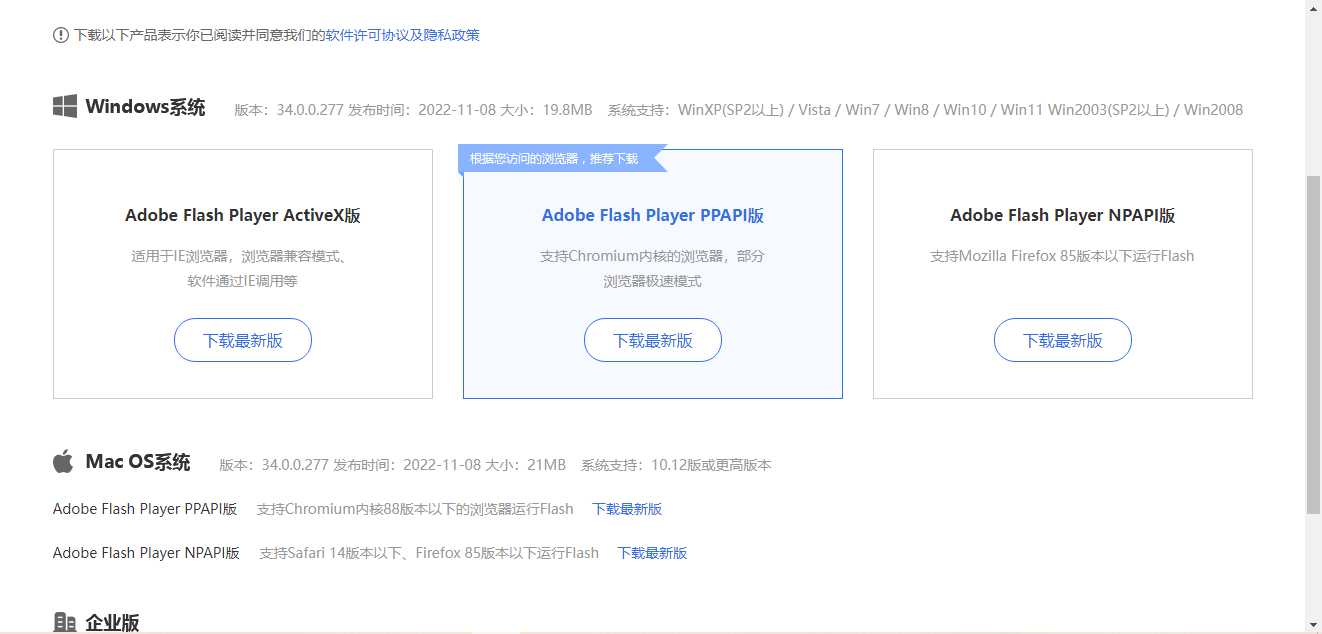Select Adobe Flash Player NPAPI版 card title
This screenshot has height=634, width=1322.
pos(1063,215)
